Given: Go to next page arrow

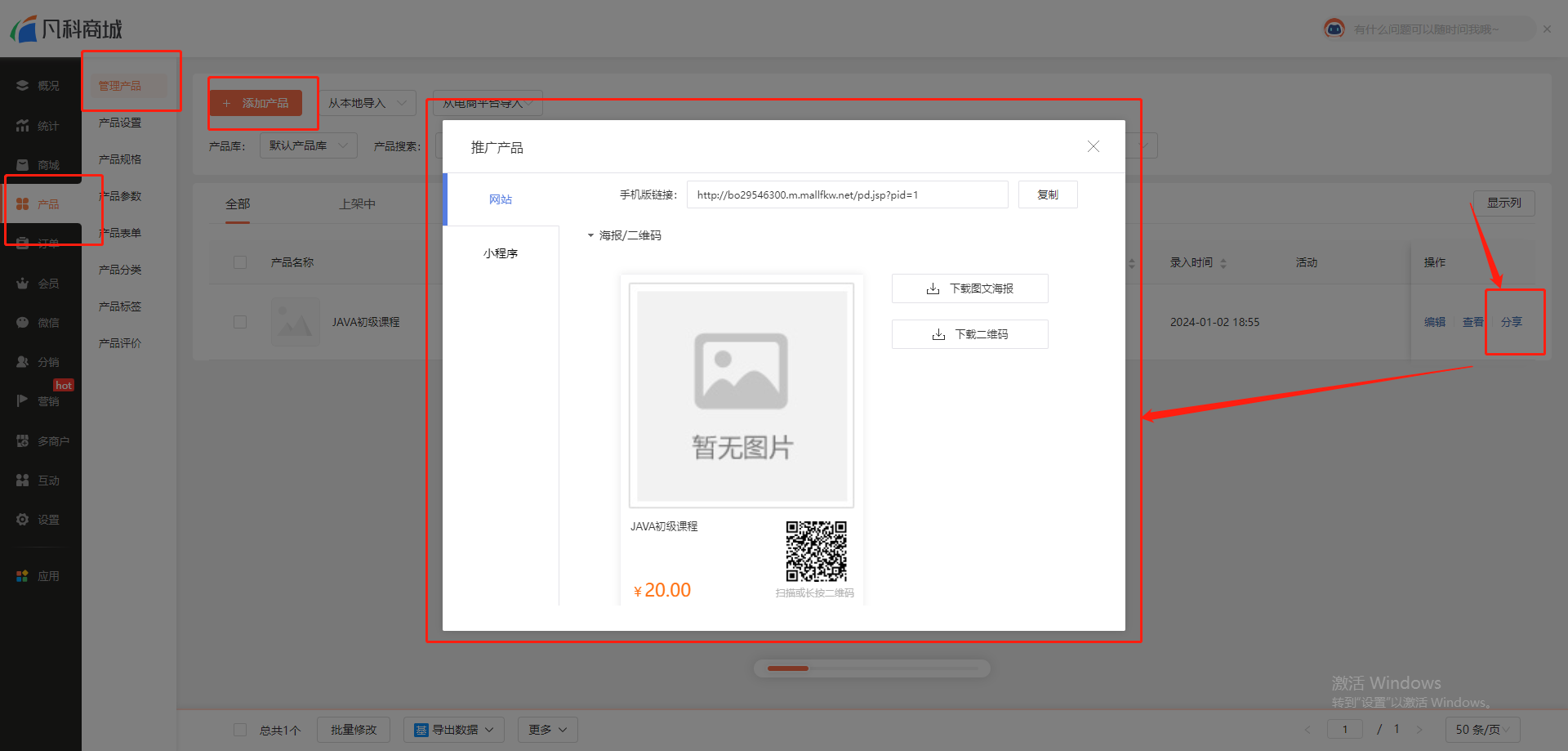Looking at the screenshot, I should (1419, 730).
